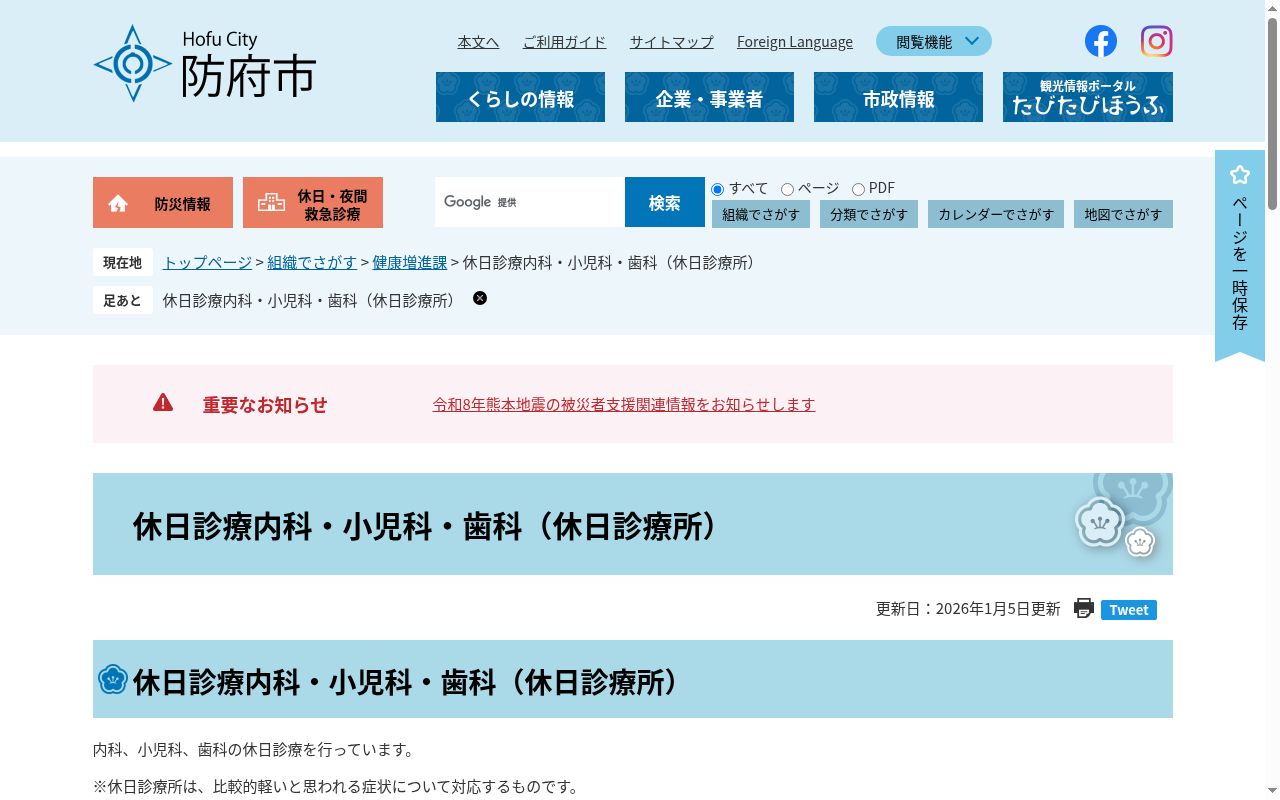This screenshot has width=1280, height=800.
Task: Click 分類でさがす button
Action: click(x=869, y=214)
